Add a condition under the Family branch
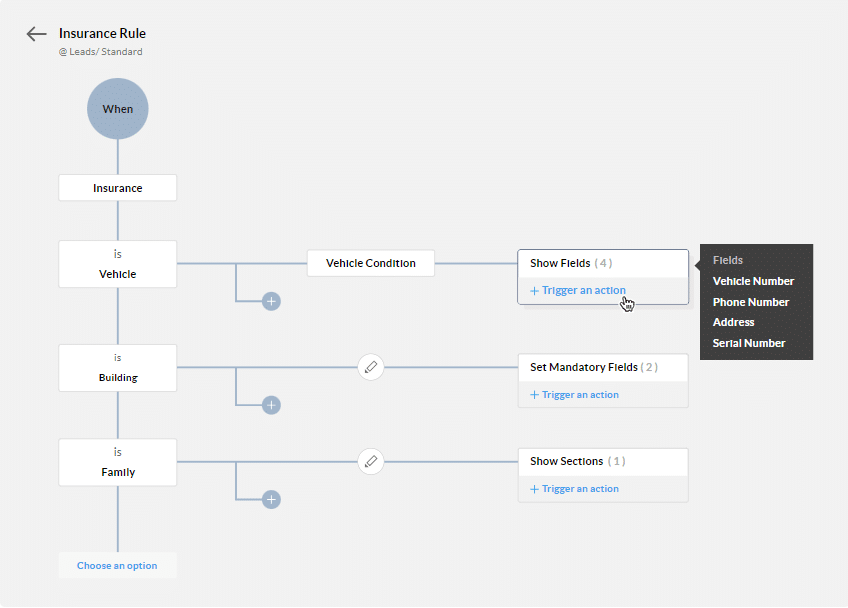 [x=270, y=498]
